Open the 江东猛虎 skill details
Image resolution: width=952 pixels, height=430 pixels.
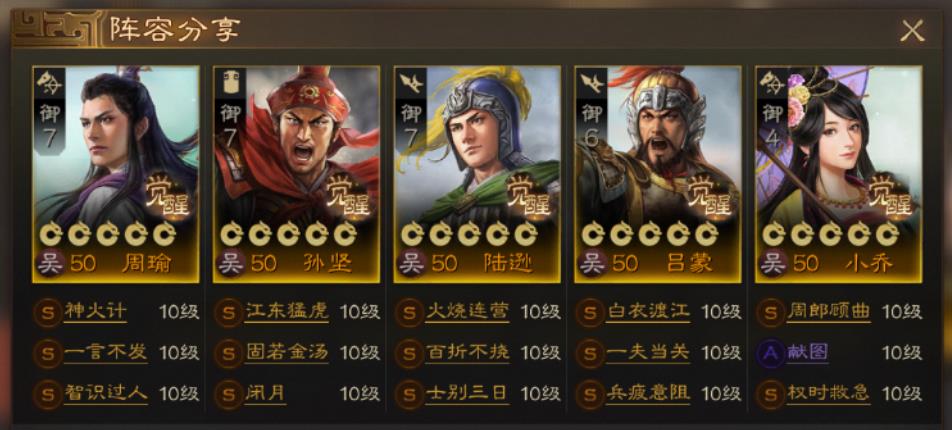[287, 312]
